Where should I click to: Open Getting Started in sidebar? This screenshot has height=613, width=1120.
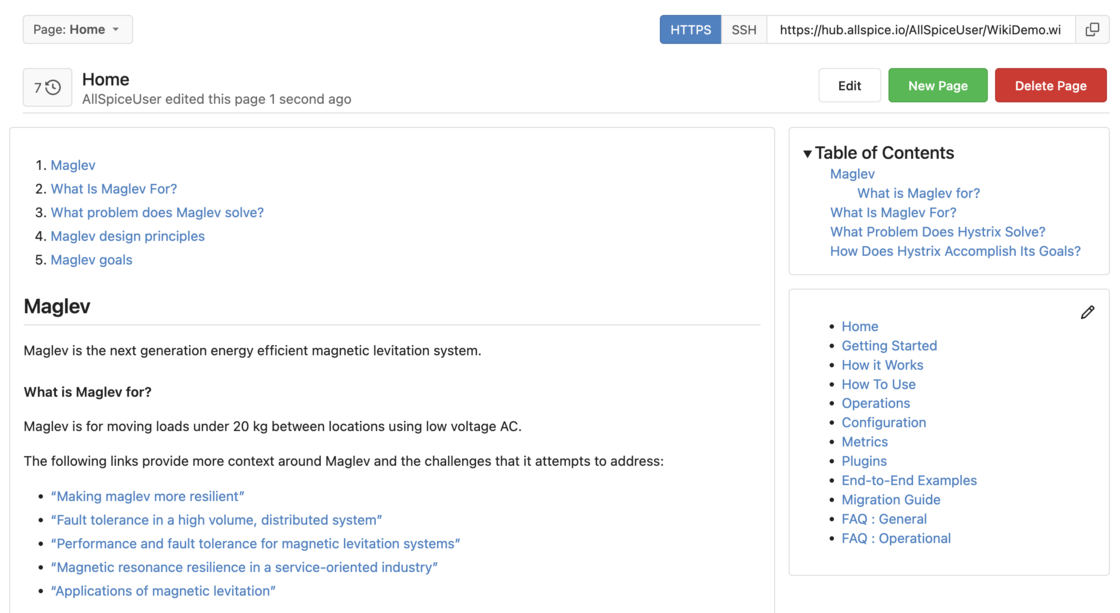[889, 346]
